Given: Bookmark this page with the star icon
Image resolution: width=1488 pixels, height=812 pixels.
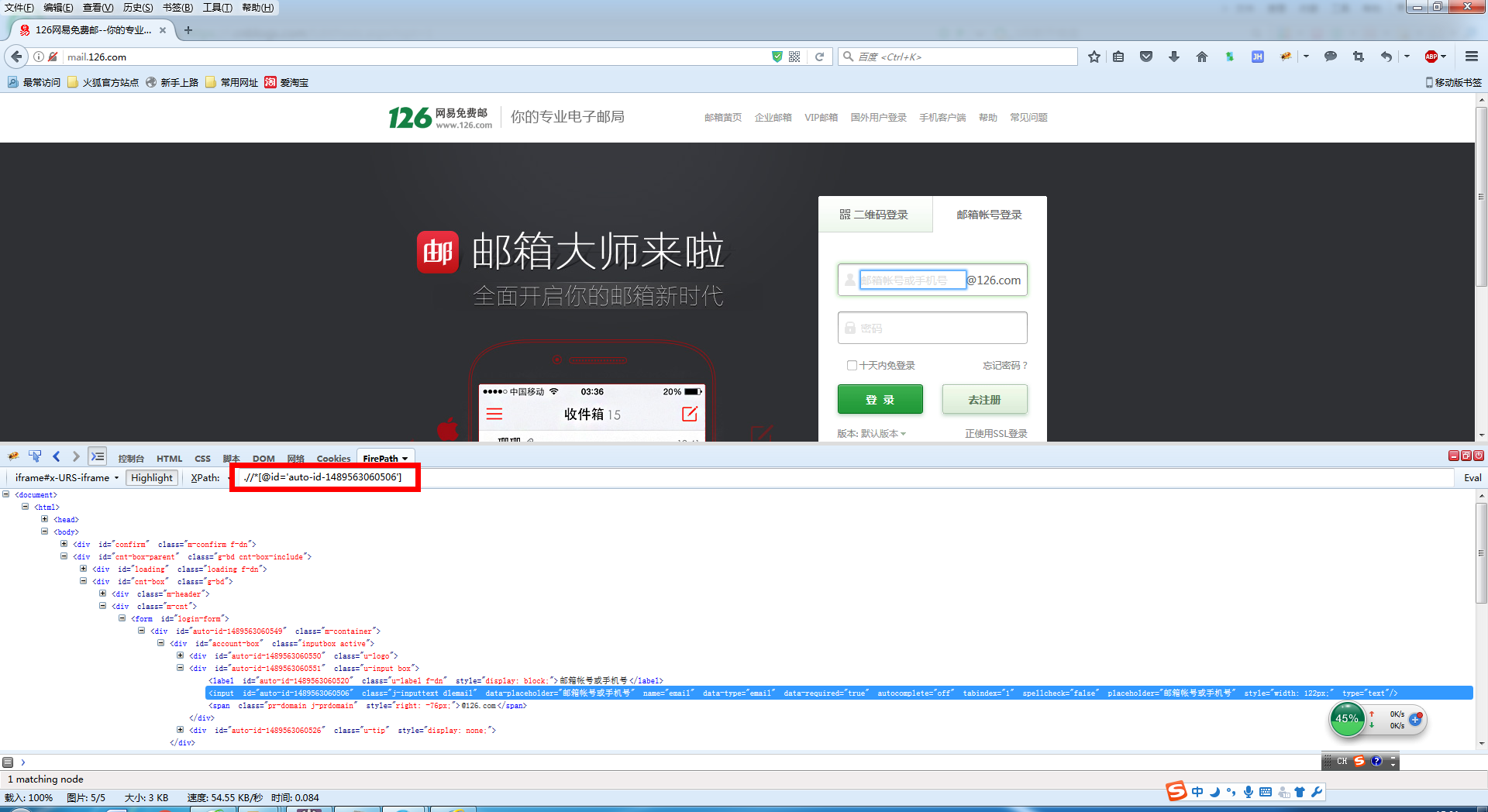Looking at the screenshot, I should coord(1094,57).
